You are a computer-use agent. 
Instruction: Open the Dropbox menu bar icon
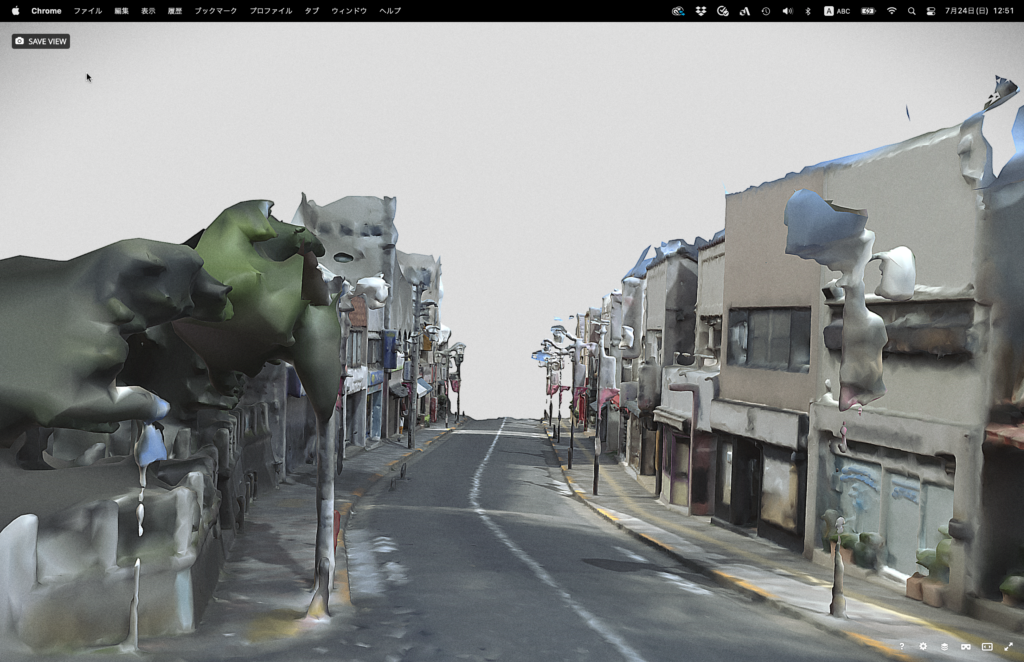701,11
